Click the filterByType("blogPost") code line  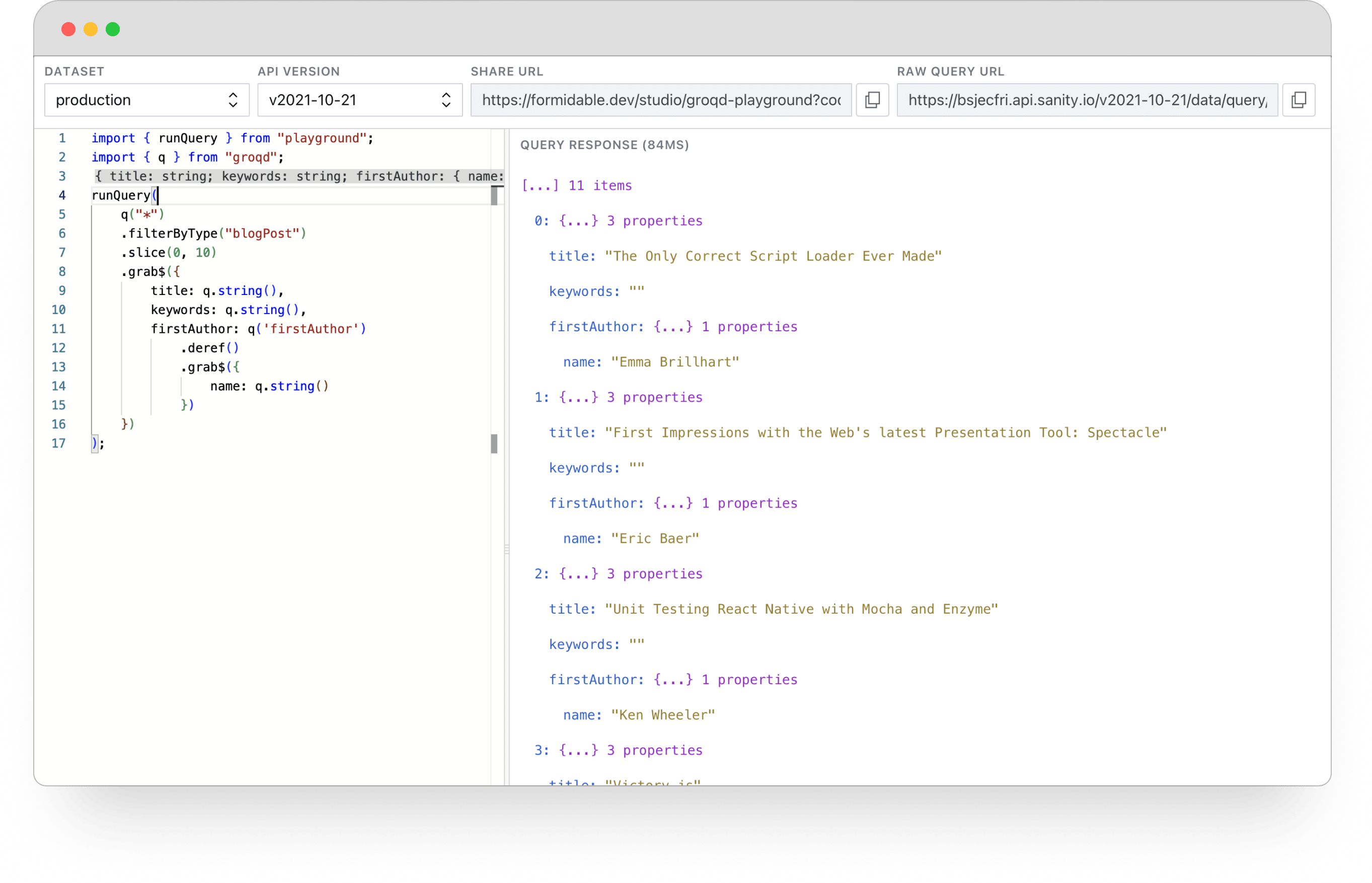pos(215,235)
